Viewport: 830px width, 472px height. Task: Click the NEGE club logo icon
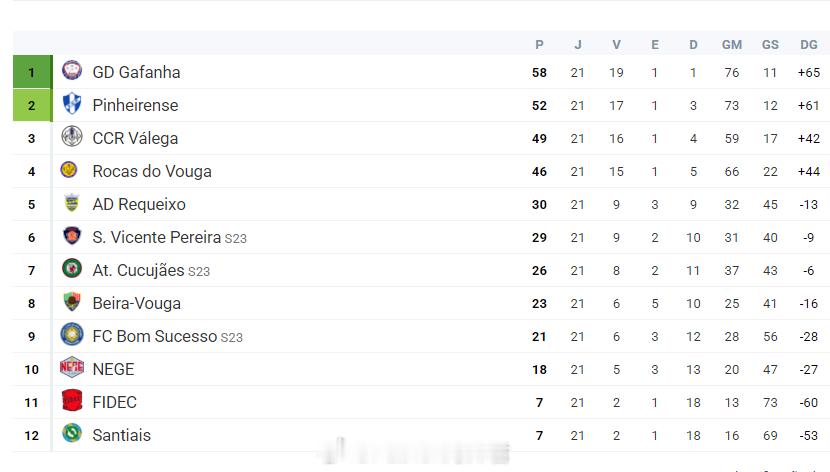pyautogui.click(x=72, y=368)
